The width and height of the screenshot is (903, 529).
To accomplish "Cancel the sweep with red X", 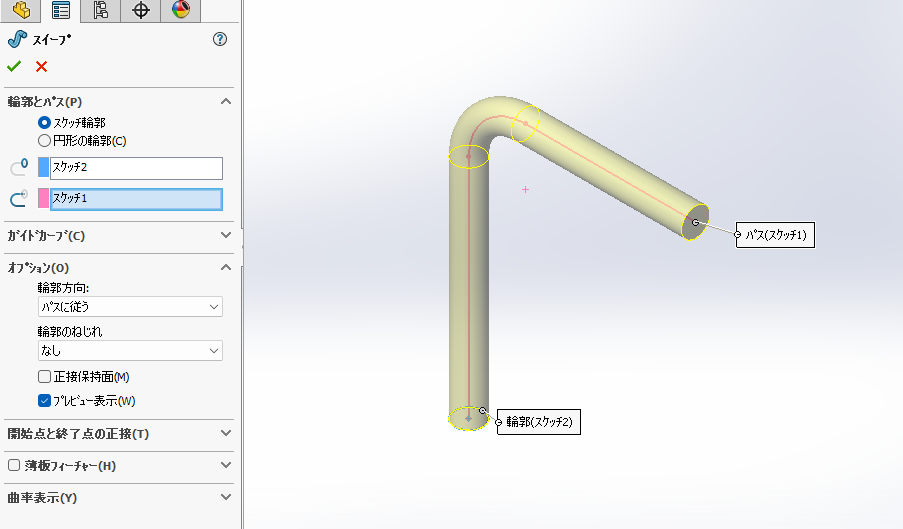I will pos(41,66).
